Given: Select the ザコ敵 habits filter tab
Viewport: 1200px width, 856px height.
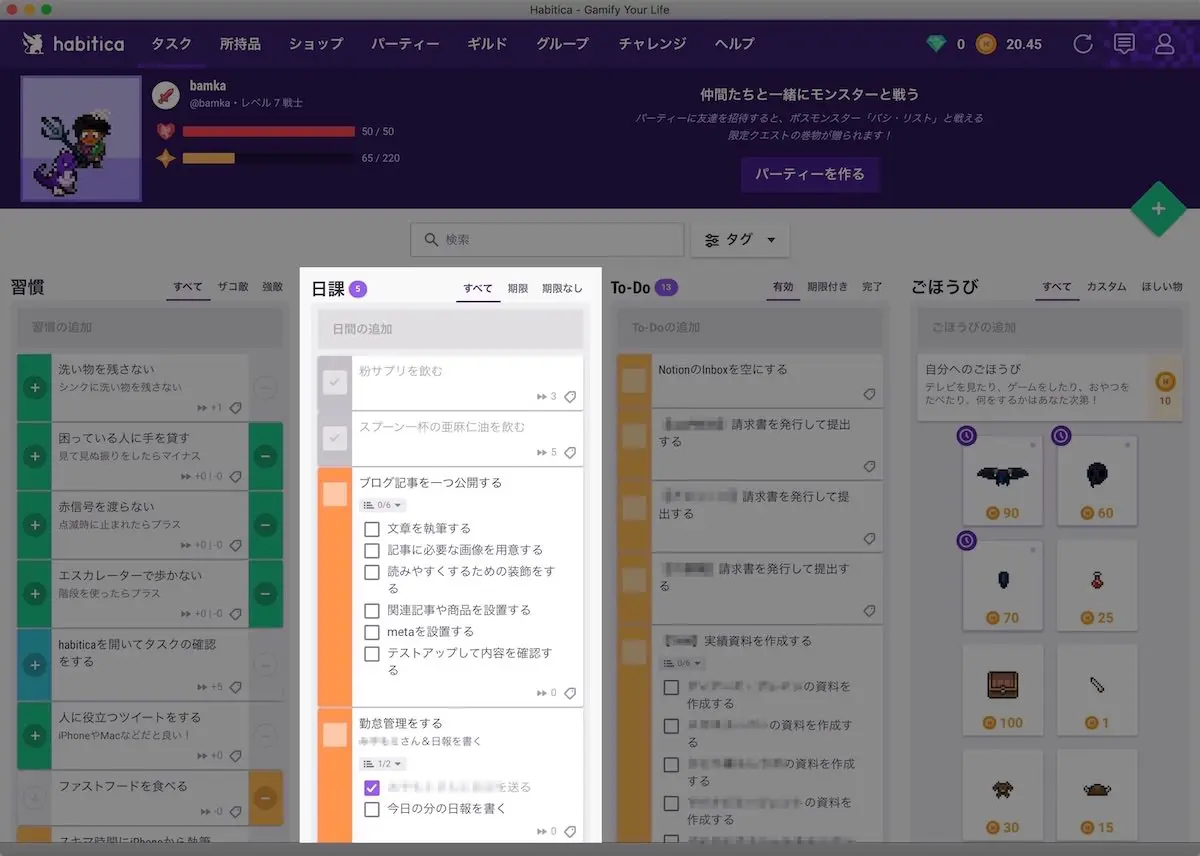Looking at the screenshot, I should click(x=234, y=287).
